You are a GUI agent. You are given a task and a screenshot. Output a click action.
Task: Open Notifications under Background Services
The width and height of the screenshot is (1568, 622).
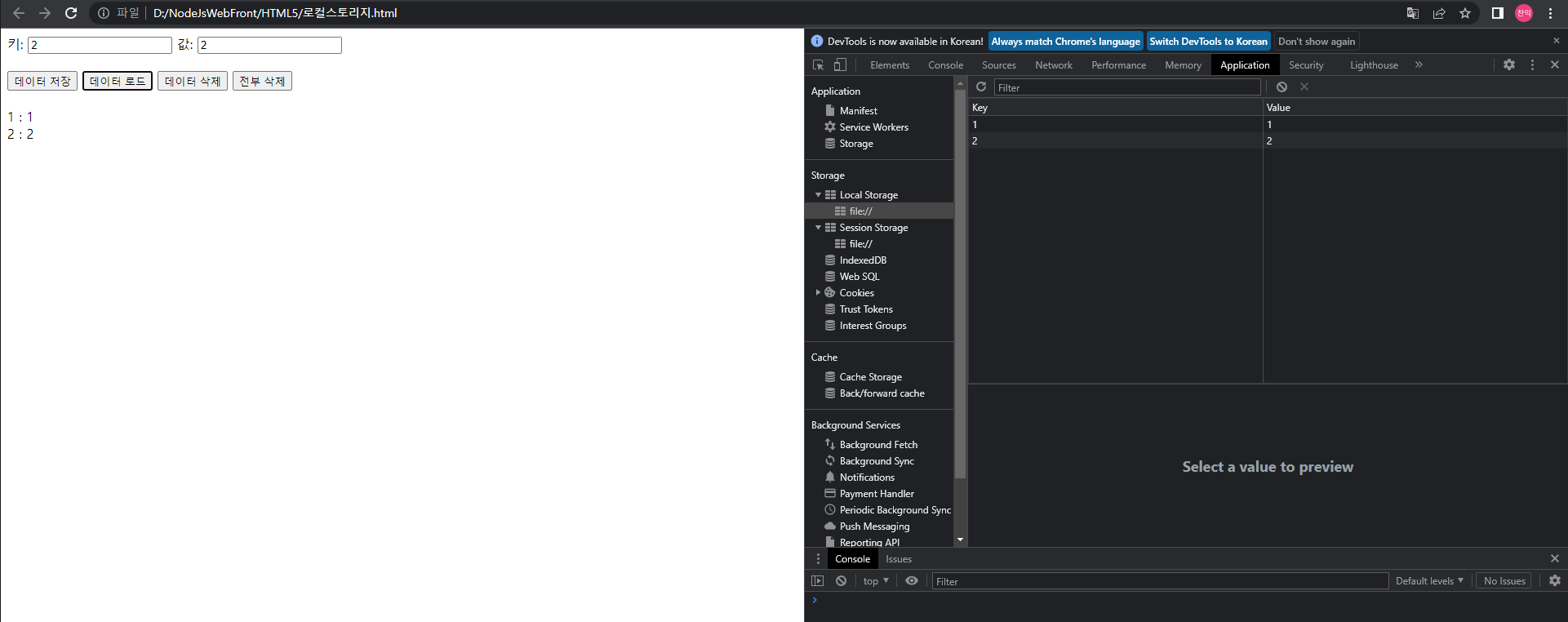[867, 478]
